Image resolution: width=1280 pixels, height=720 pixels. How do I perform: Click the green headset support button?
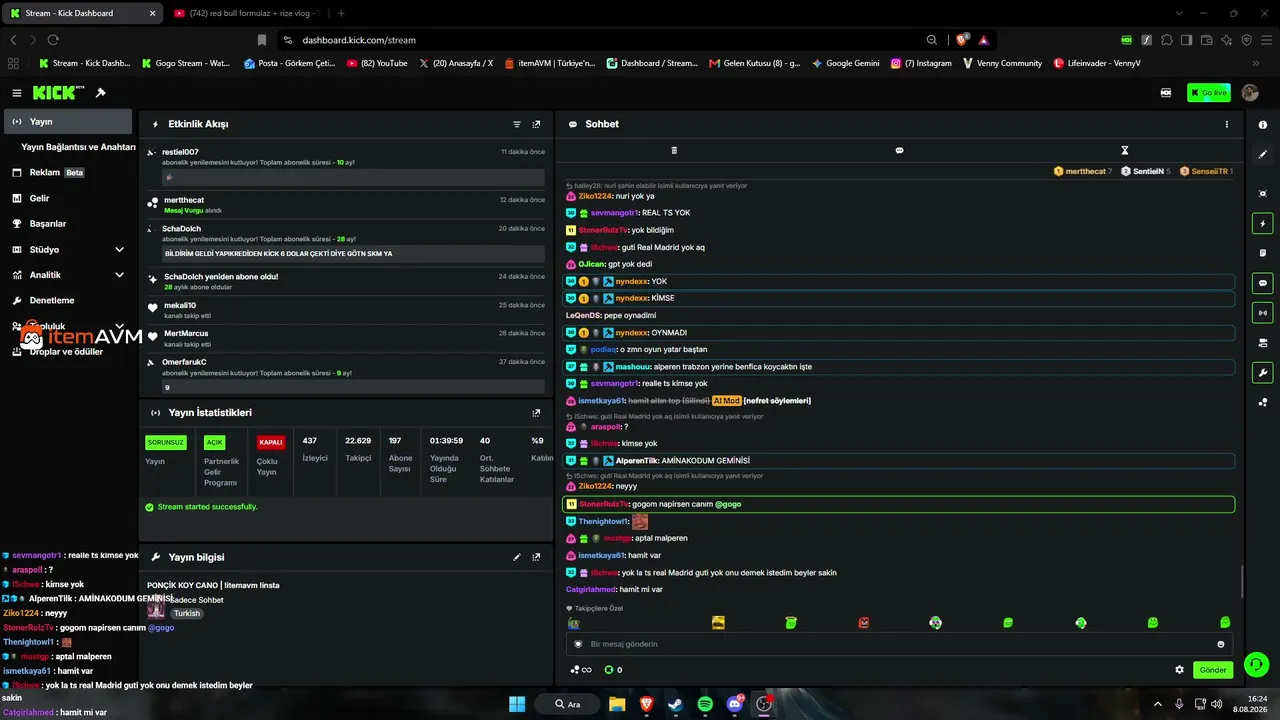1257,663
